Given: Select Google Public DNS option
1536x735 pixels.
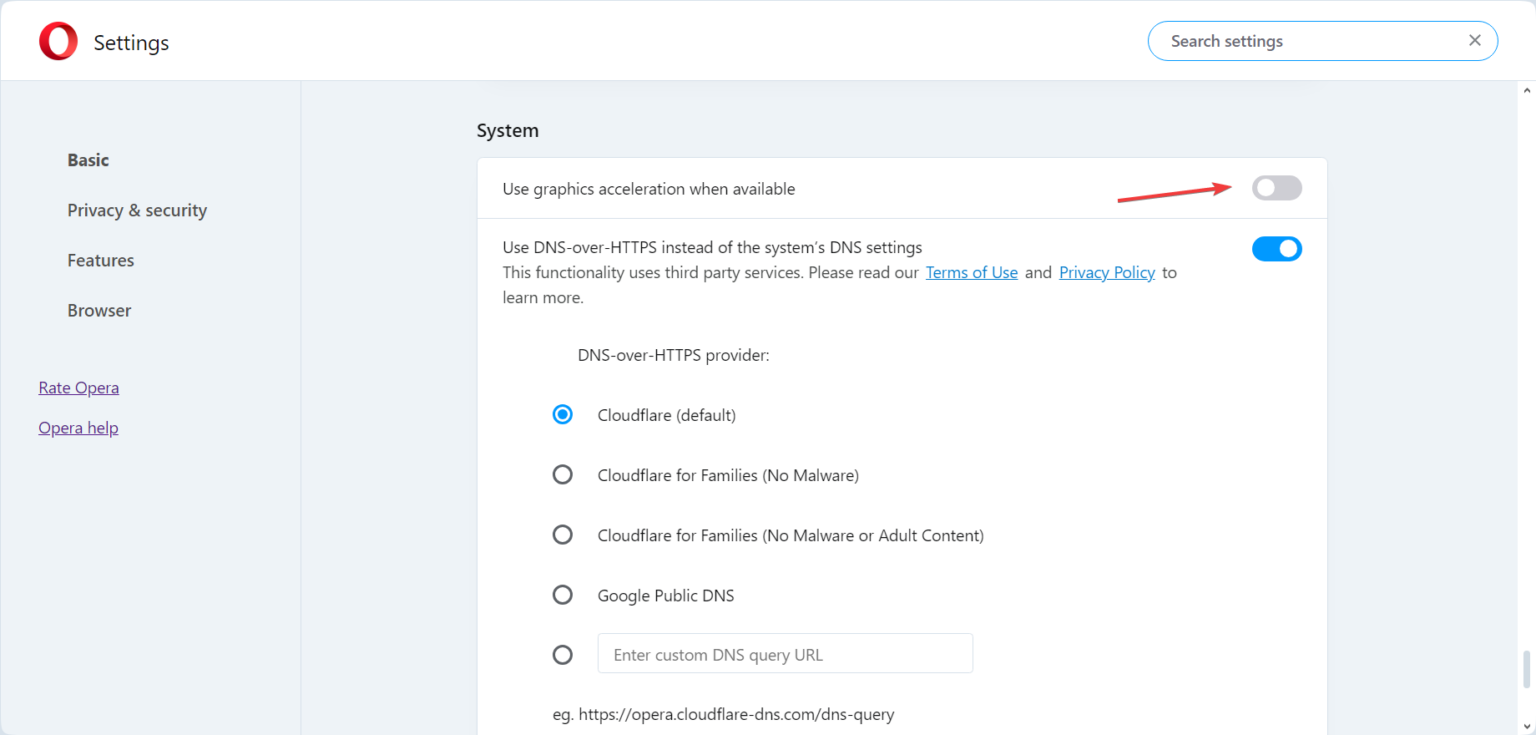Looking at the screenshot, I should (563, 595).
